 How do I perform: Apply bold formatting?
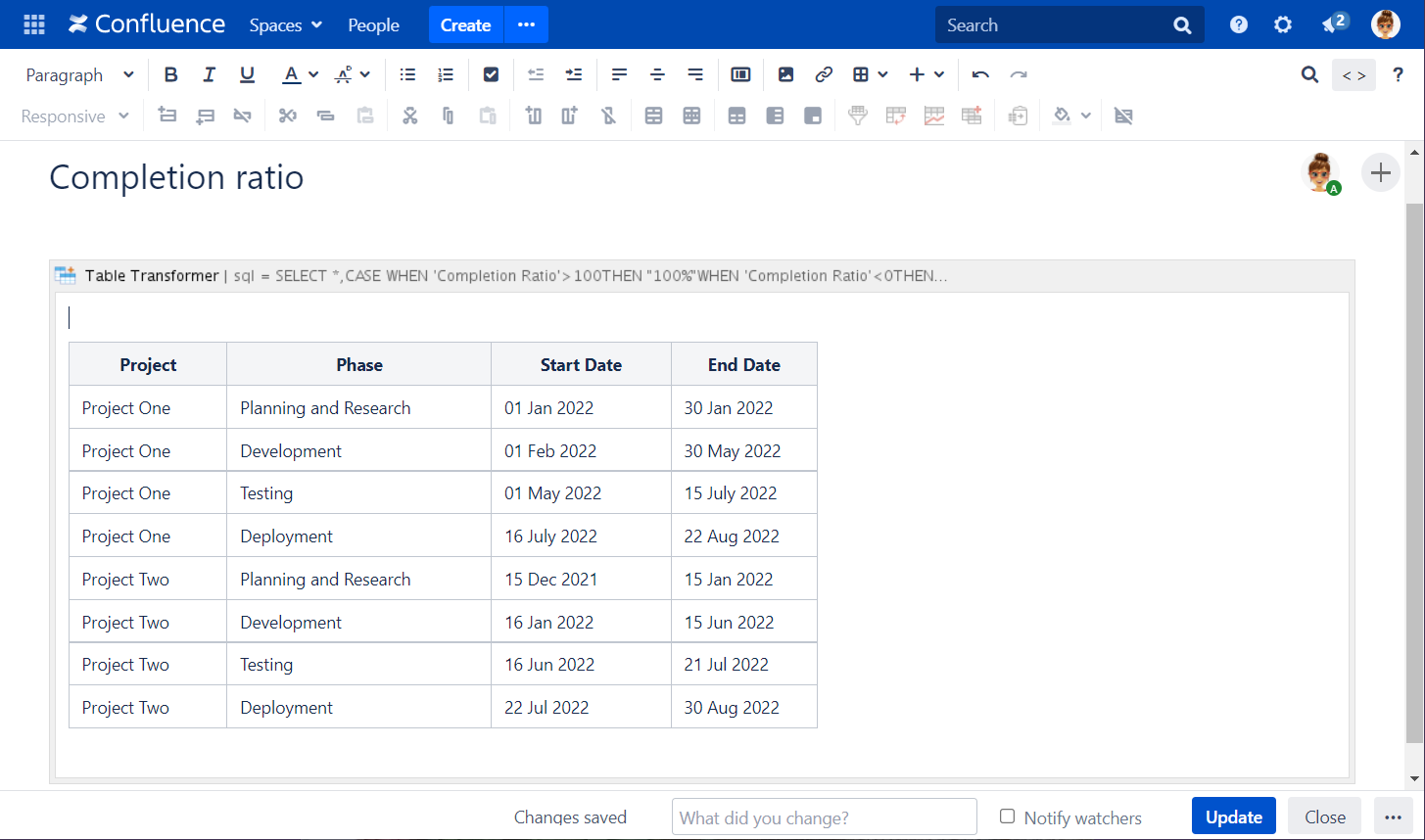tap(171, 74)
